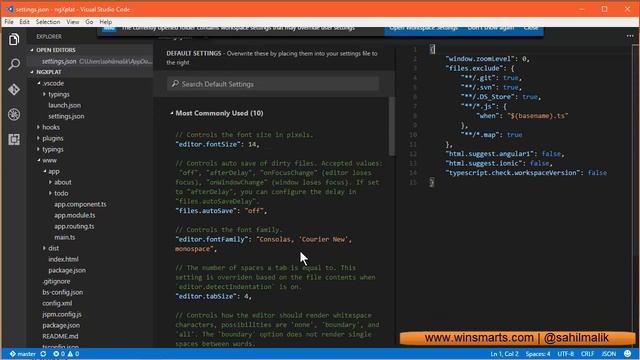Viewport: 640px width, 360px height.
Task: Open index.html file
Action: pos(63,260)
